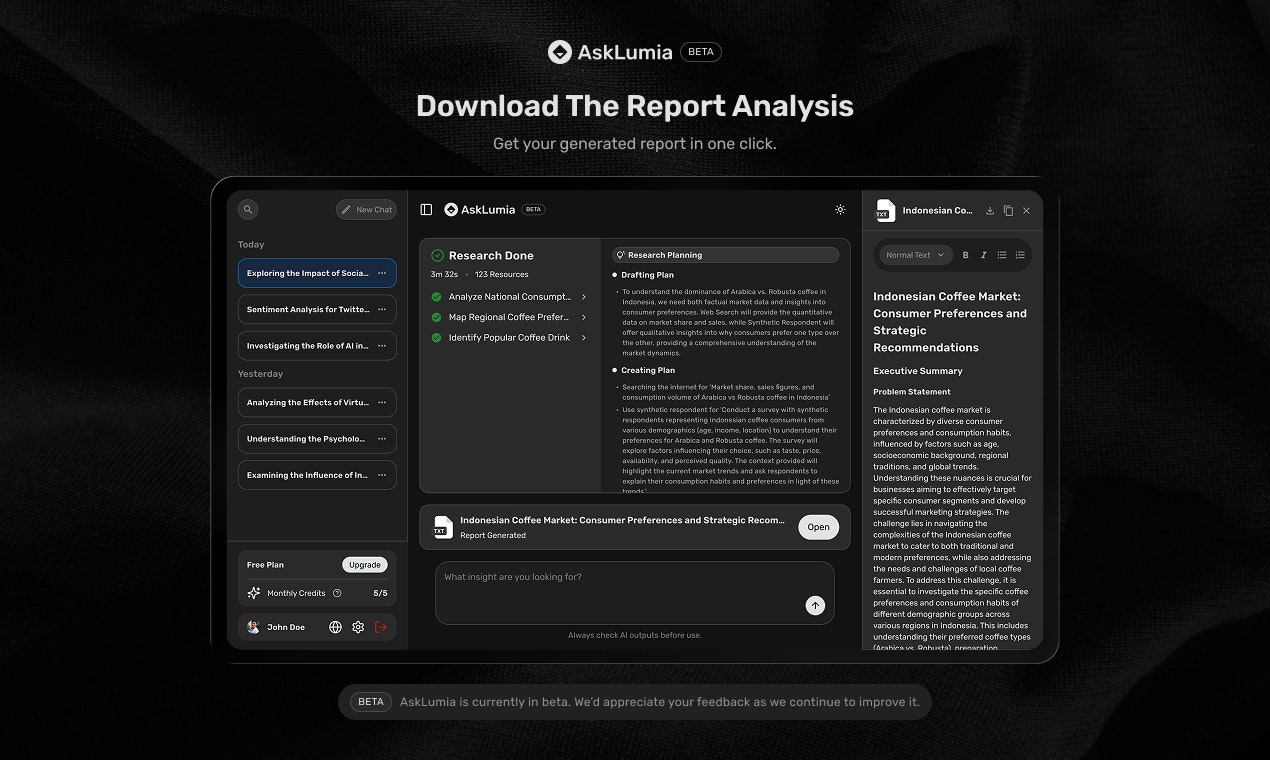Open the more menu for 'Exploring the Impact' chat
This screenshot has width=1270, height=760.
click(x=382, y=273)
